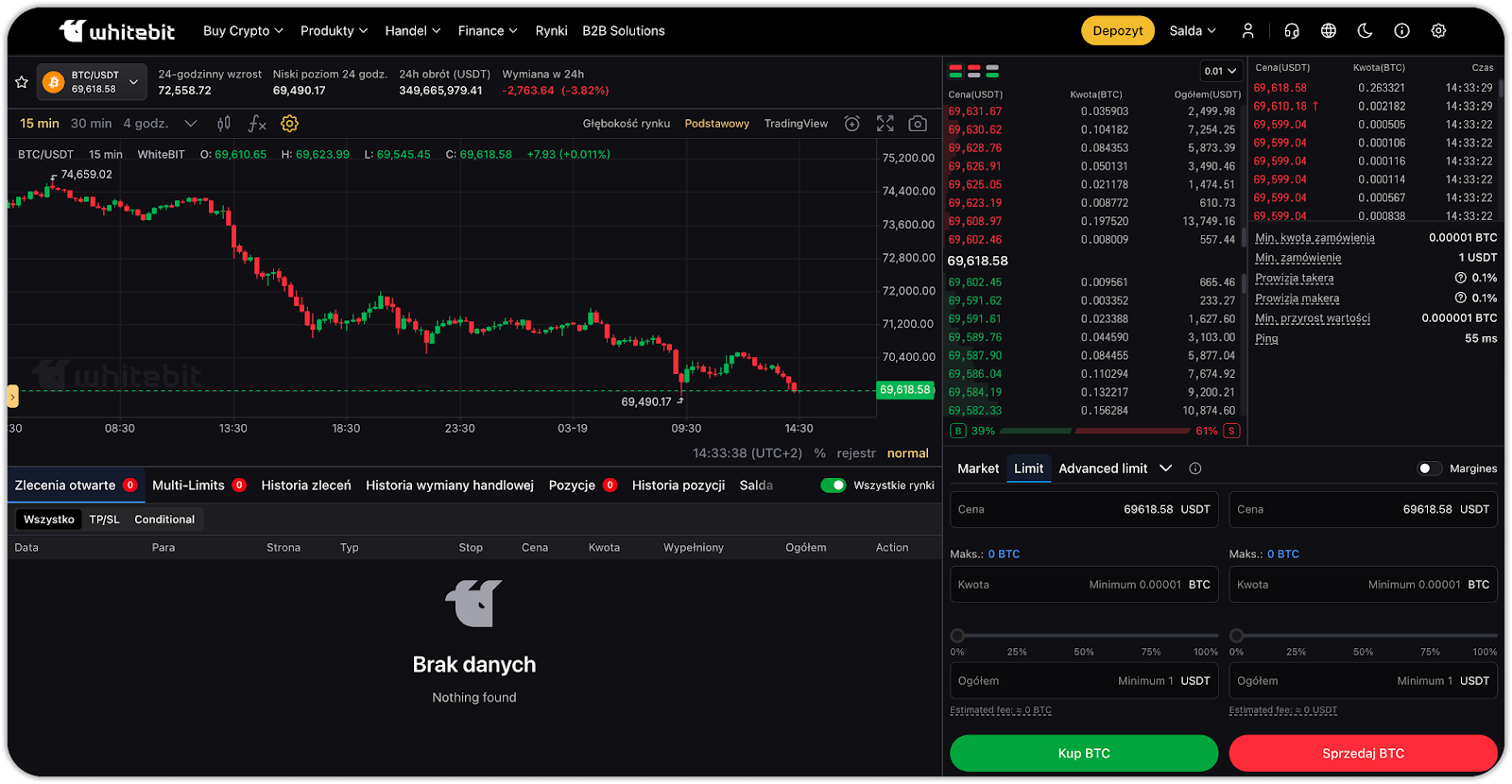Click the green Kup BTC button
1512x784 pixels.
point(1083,753)
